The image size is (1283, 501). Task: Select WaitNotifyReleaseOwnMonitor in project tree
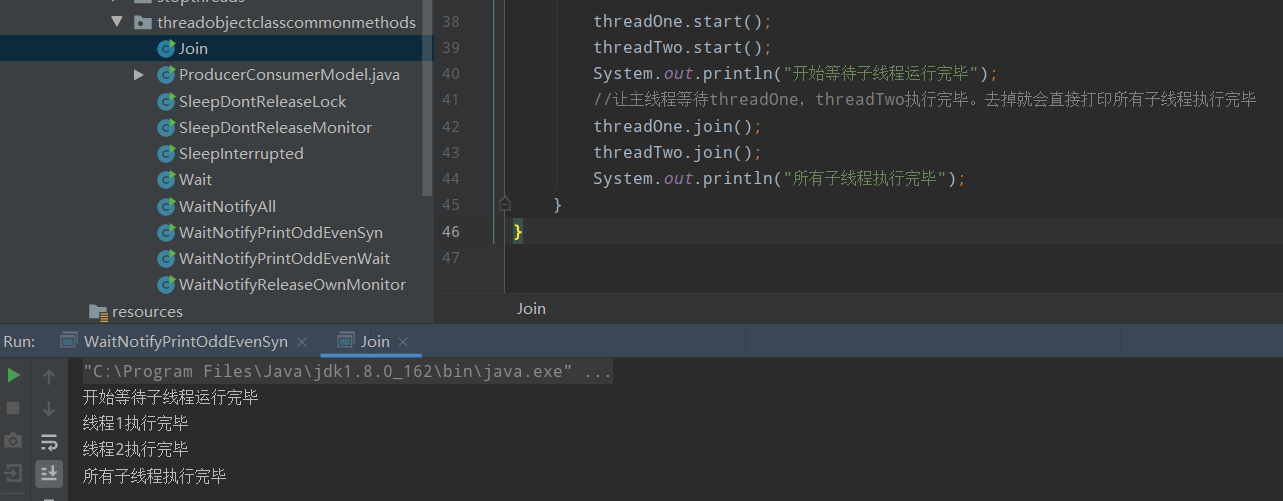pos(292,284)
